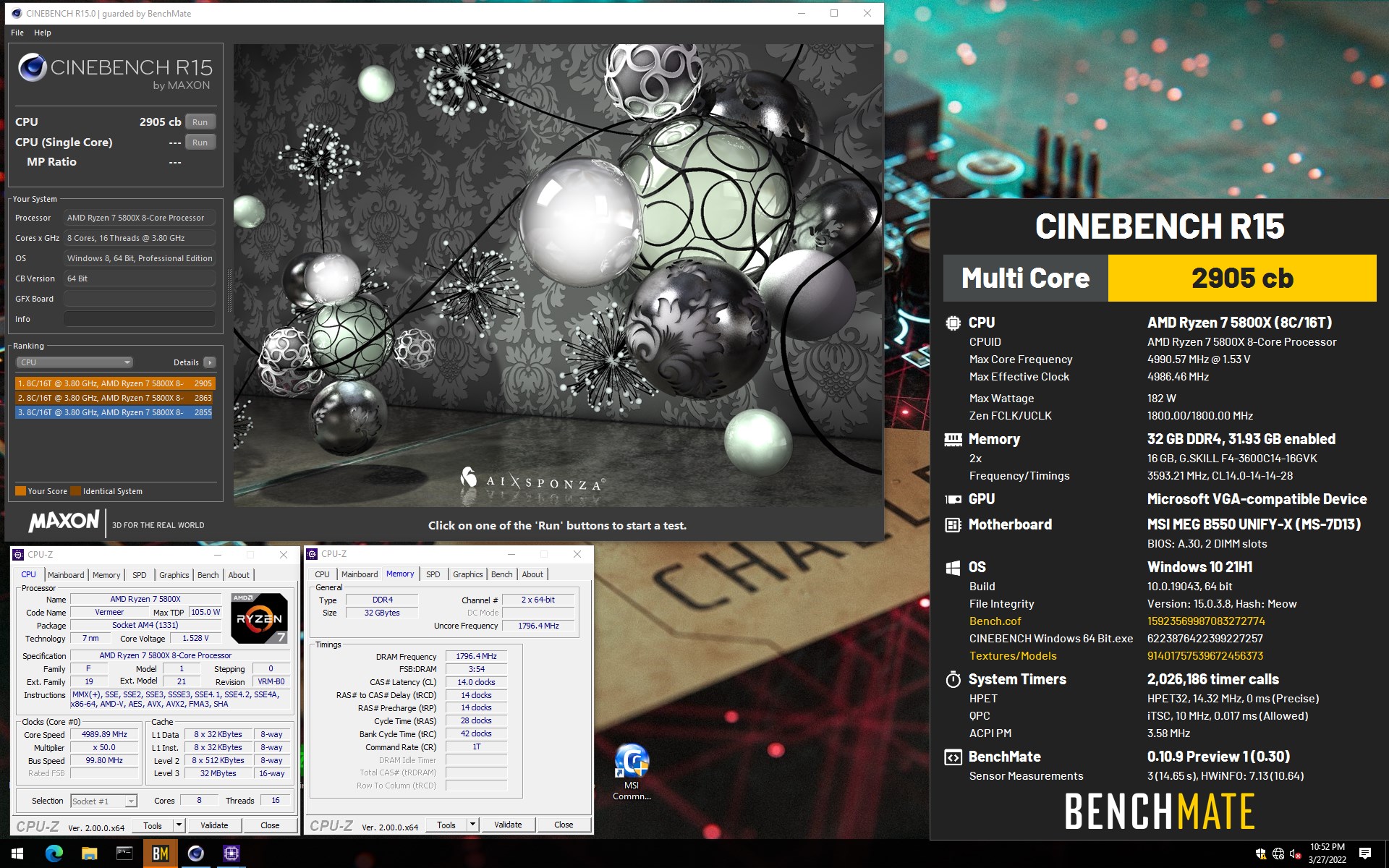Switch to CPU tab in right CPU-Z

pos(323,574)
